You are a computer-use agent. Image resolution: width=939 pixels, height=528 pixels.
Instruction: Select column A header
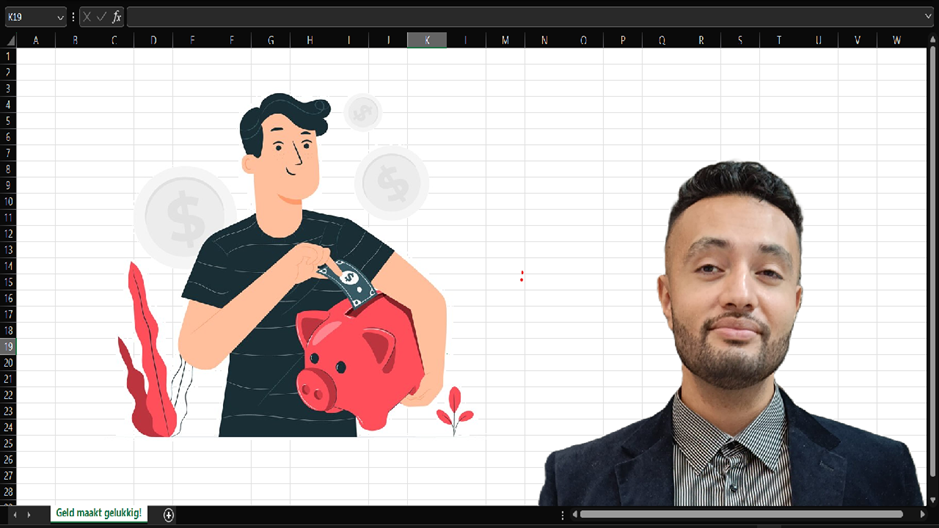(x=36, y=40)
